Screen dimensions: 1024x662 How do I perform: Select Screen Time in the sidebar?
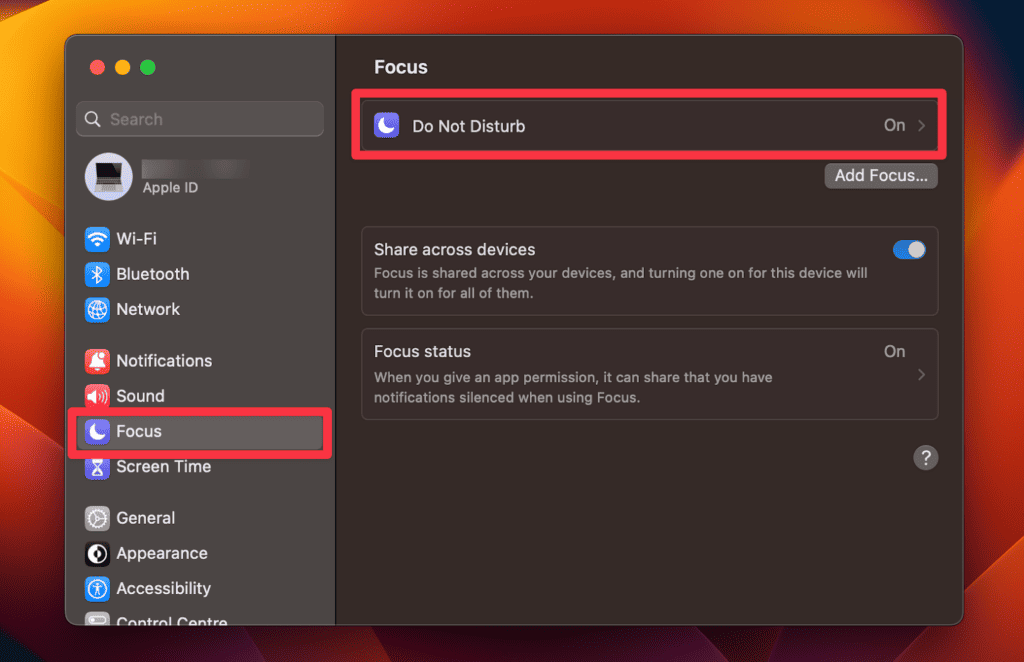(200, 467)
